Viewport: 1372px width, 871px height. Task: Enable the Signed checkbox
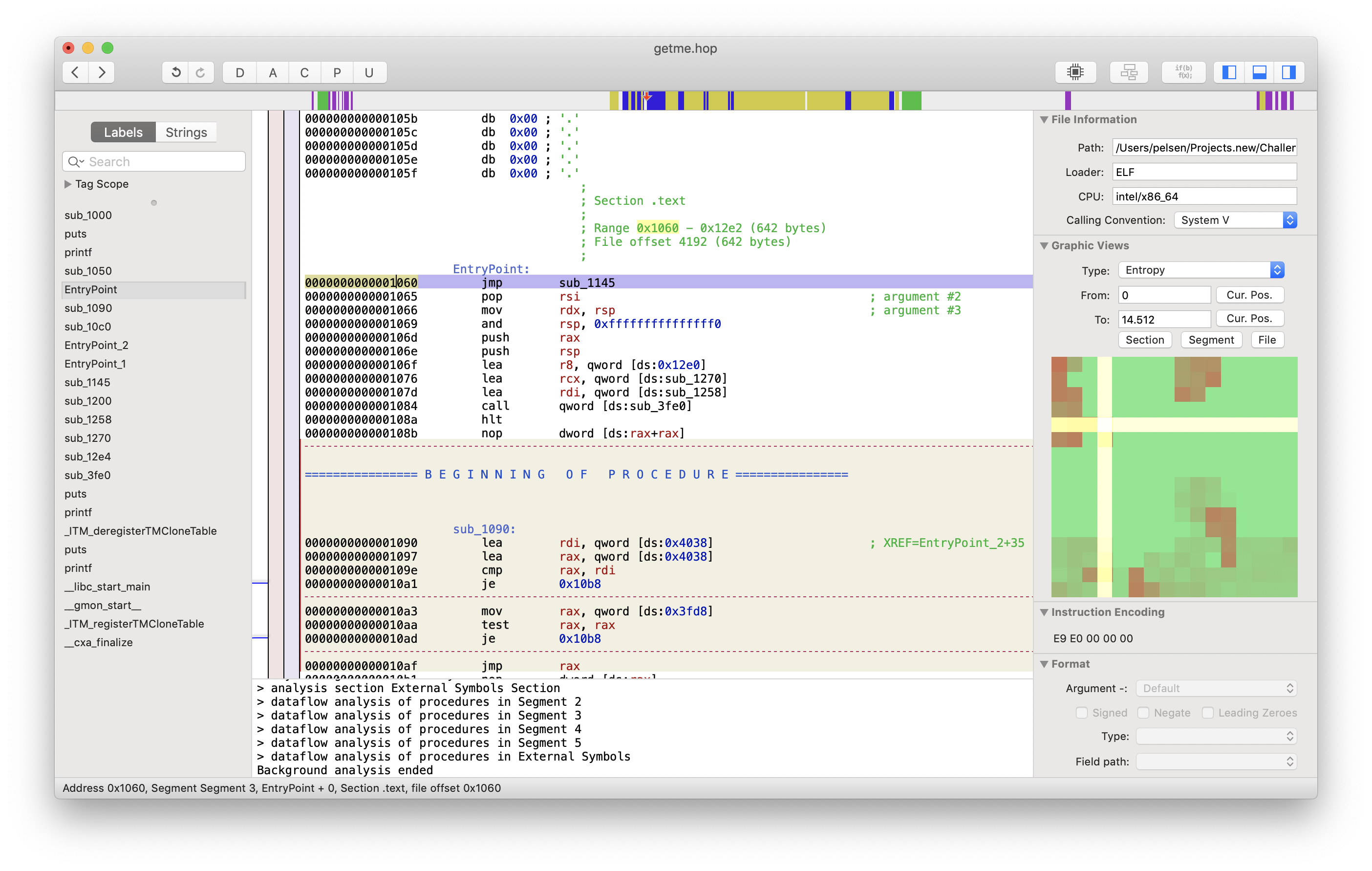pyautogui.click(x=1081, y=713)
